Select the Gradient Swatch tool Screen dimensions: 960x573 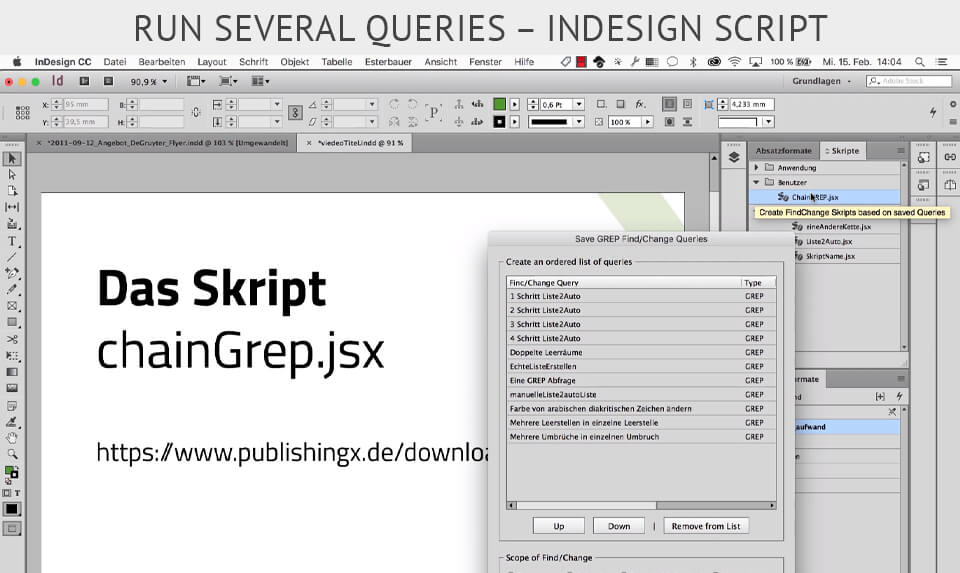coord(12,372)
